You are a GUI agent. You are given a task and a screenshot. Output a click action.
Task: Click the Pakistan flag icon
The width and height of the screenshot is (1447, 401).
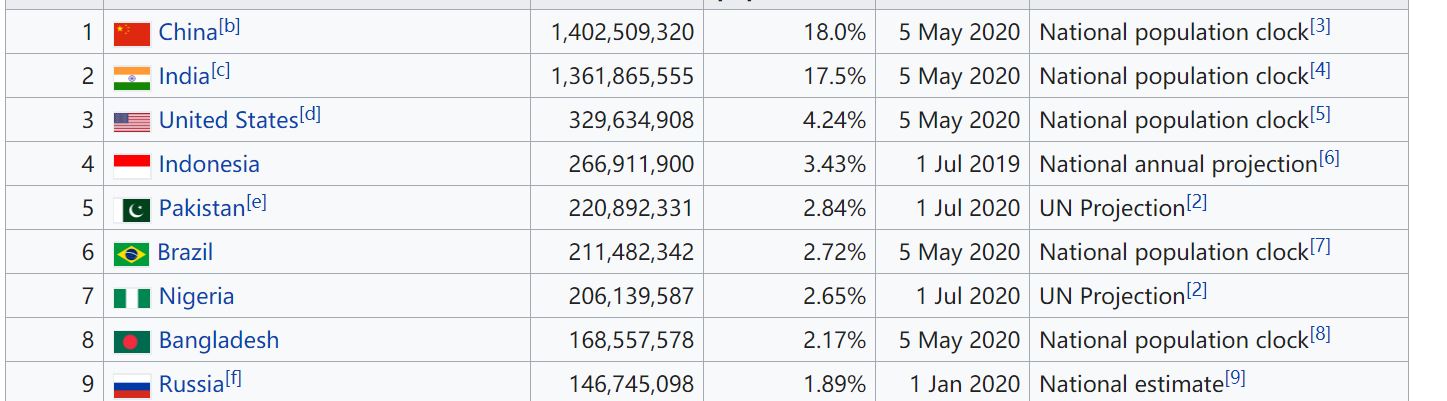pyautogui.click(x=135, y=209)
